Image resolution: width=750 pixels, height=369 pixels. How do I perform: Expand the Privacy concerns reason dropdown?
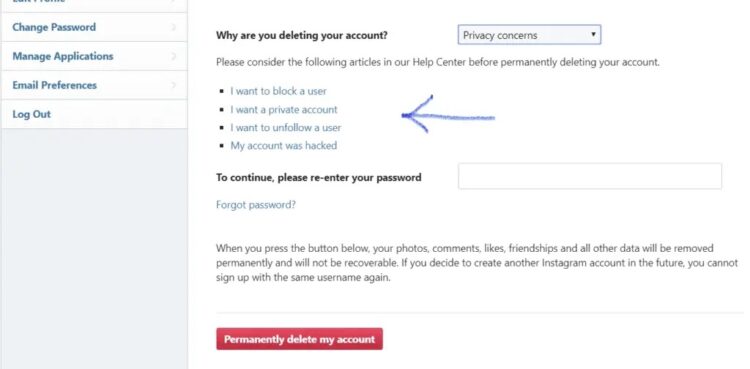pyautogui.click(x=529, y=35)
